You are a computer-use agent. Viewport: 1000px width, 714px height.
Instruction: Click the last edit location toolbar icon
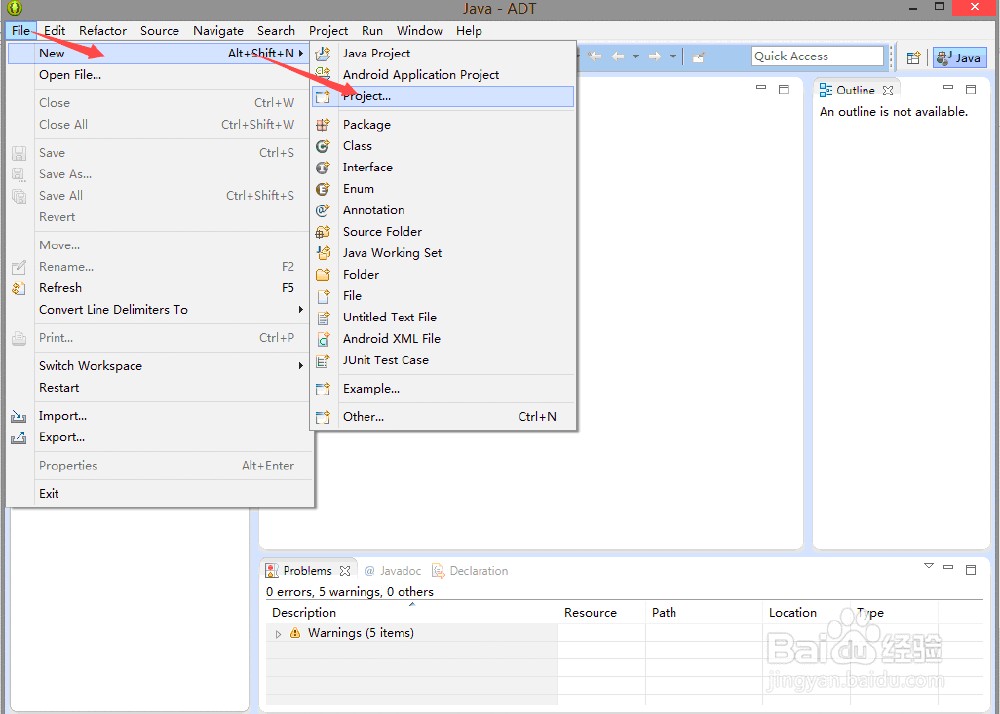pos(594,57)
